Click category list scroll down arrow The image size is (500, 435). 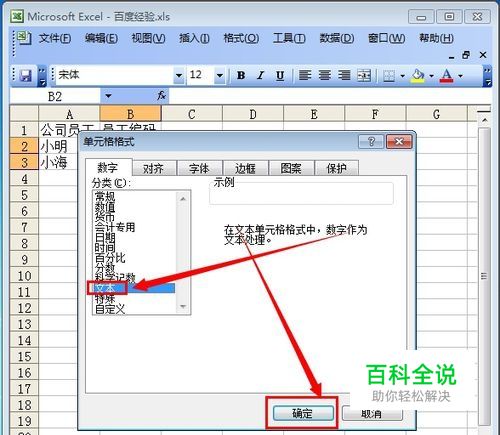point(183,306)
